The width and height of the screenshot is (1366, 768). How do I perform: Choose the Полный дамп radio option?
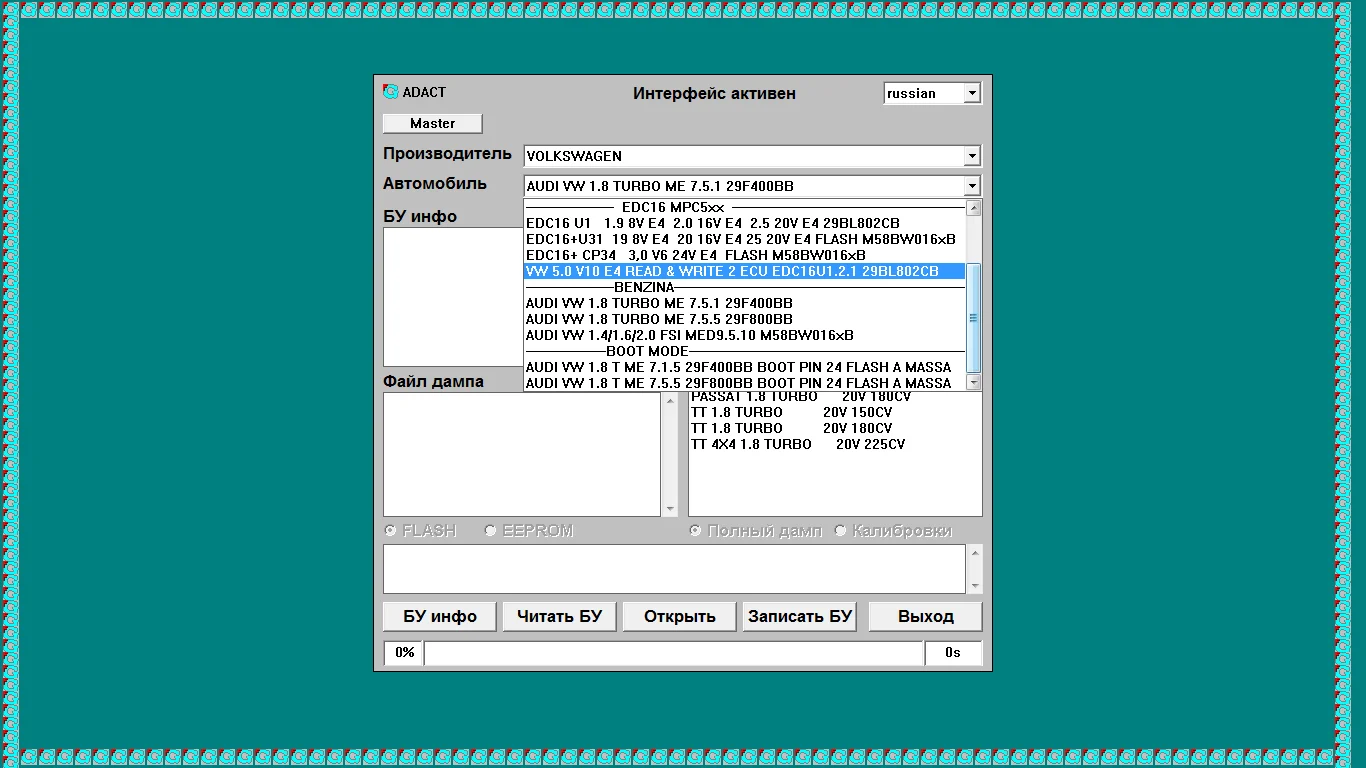695,530
